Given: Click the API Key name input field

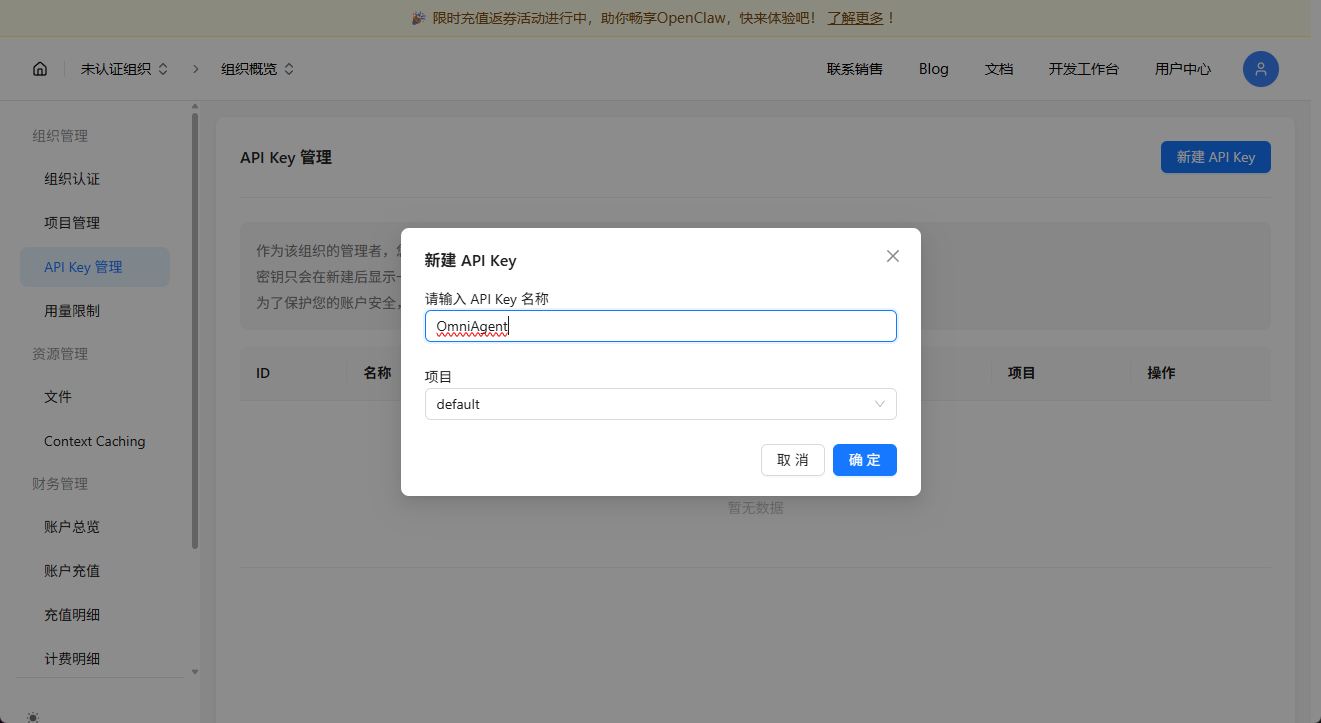Looking at the screenshot, I should [660, 326].
